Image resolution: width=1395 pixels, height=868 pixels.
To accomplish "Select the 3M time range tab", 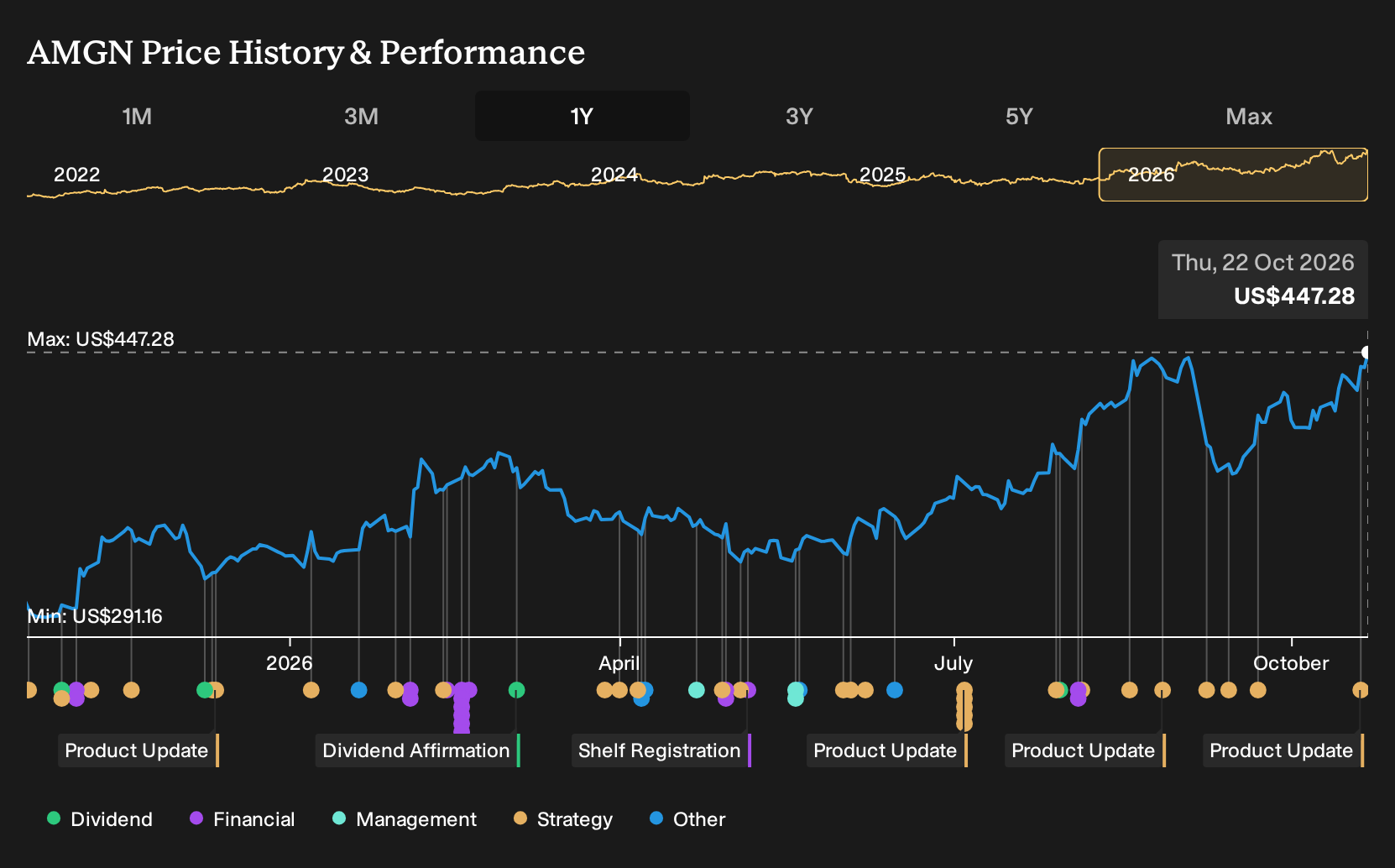I will [362, 116].
